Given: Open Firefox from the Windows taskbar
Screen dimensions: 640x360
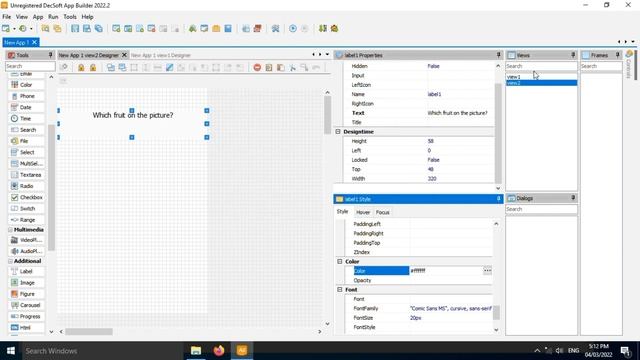Looking at the screenshot, I should click(219, 351).
